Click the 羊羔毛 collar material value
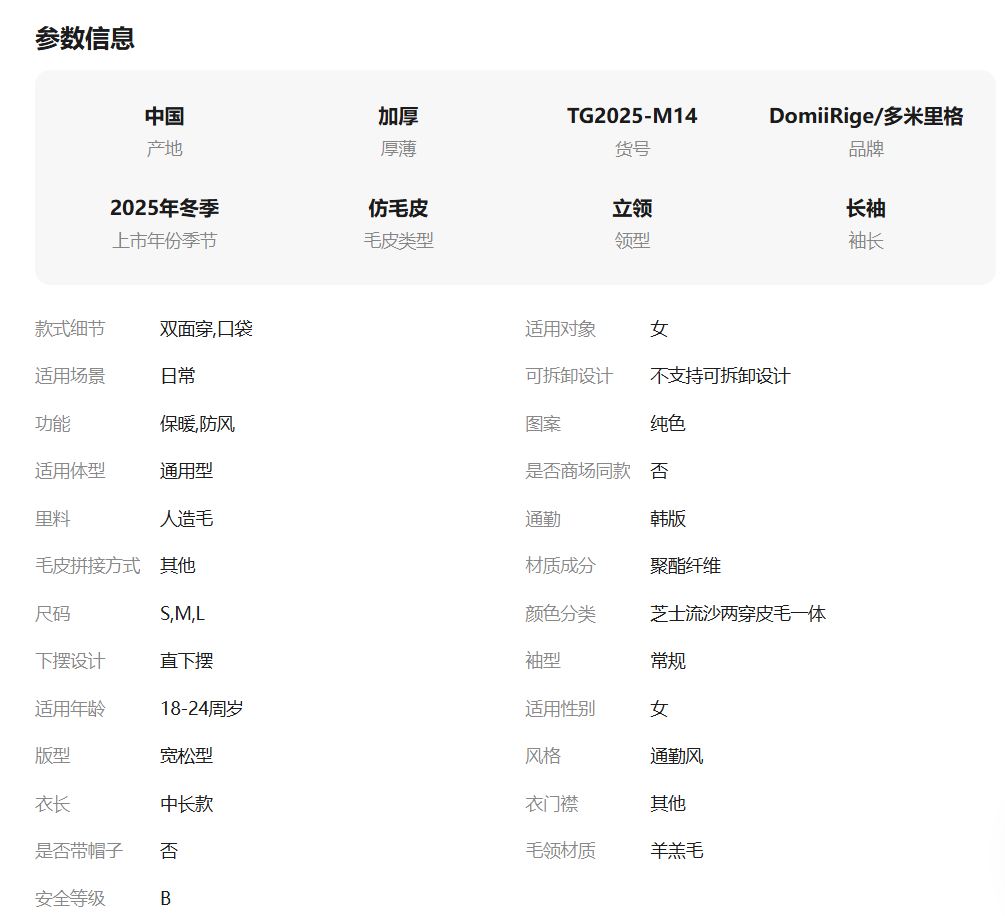This screenshot has height=916, width=1005. tap(676, 851)
